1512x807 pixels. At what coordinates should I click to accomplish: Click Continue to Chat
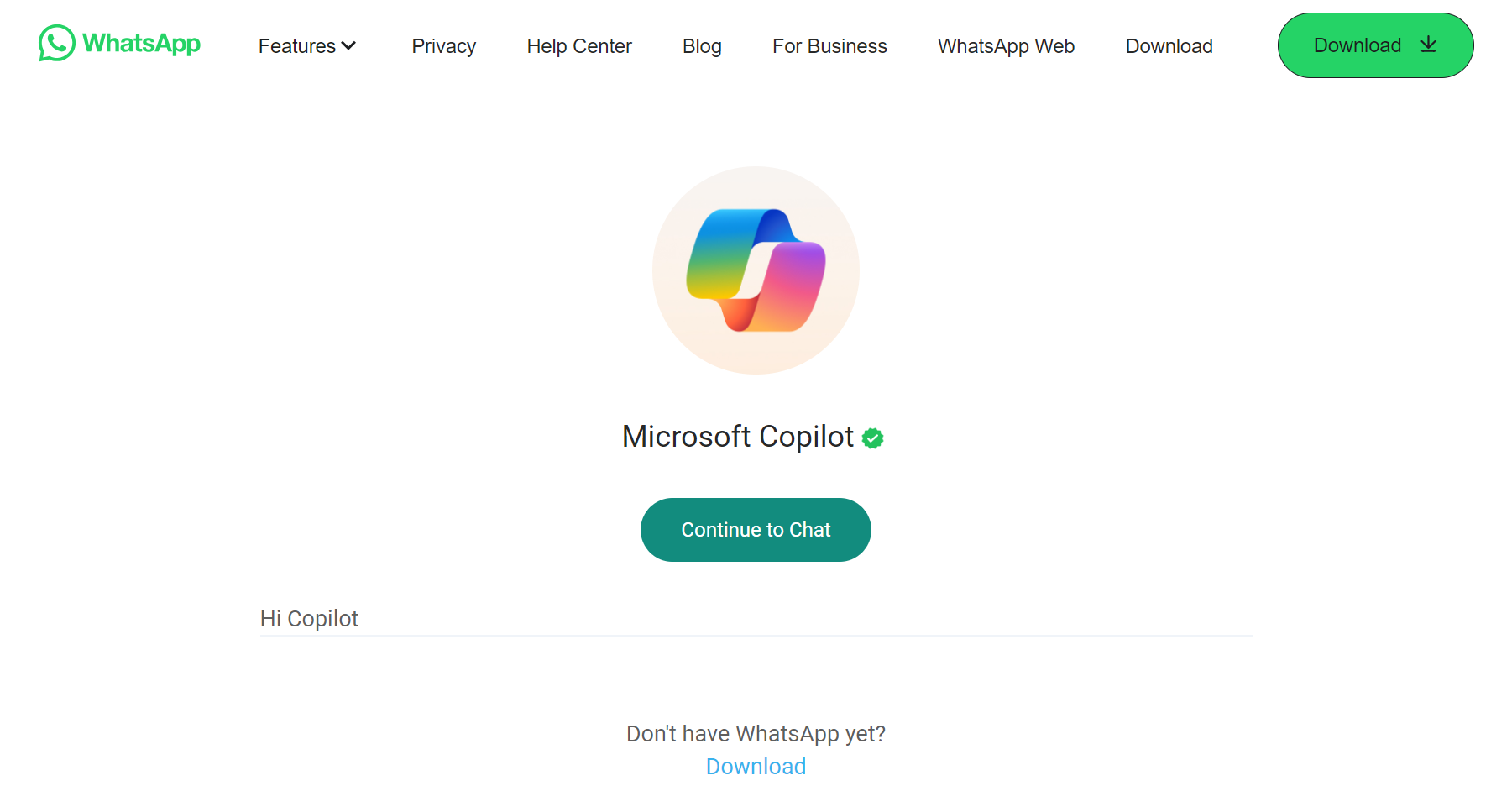755,529
